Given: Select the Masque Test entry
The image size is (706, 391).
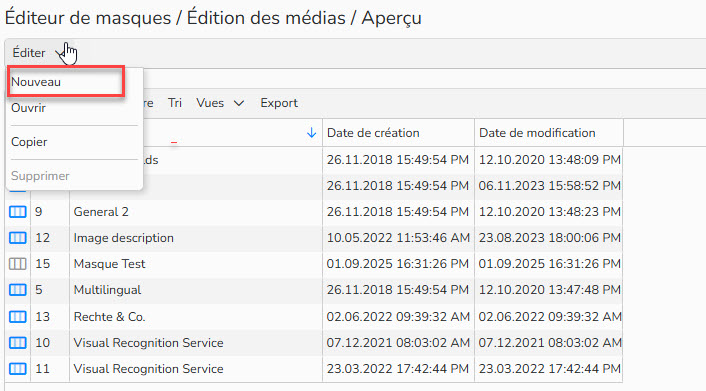Looking at the screenshot, I should pyautogui.click(x=109, y=264).
